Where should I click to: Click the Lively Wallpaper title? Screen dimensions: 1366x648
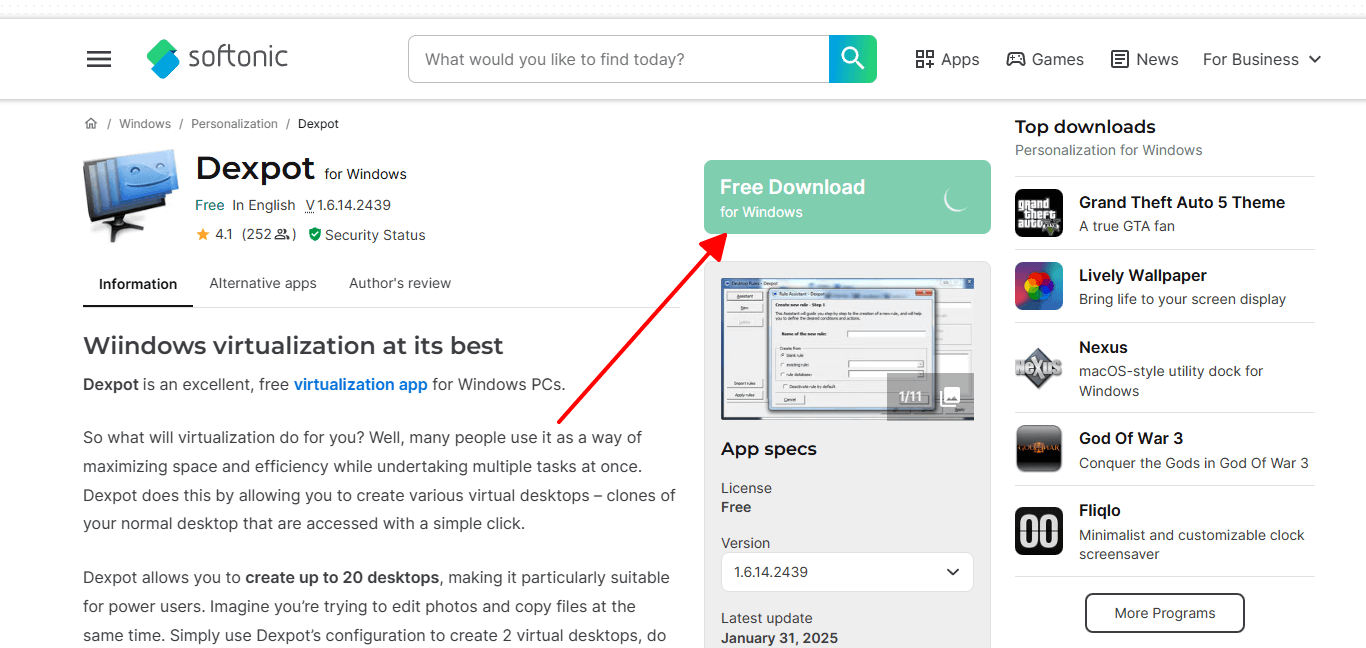coord(1143,275)
